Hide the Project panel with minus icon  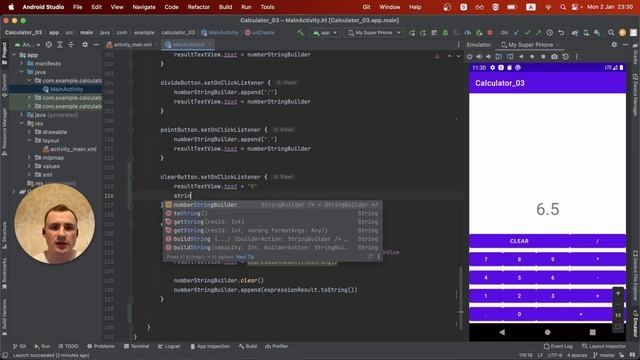pyautogui.click(x=96, y=44)
